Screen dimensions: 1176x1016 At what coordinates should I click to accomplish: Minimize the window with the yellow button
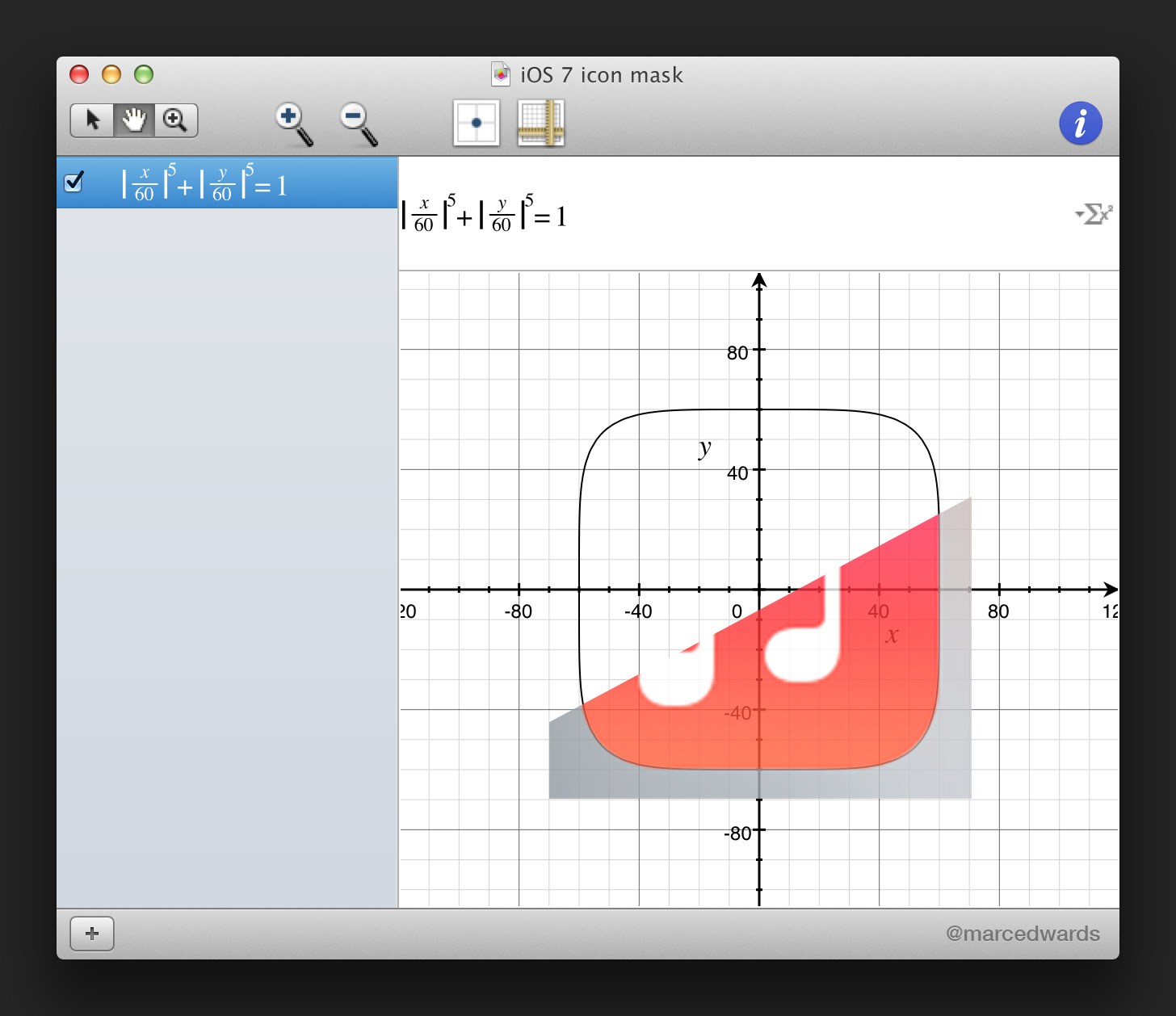pos(111,74)
